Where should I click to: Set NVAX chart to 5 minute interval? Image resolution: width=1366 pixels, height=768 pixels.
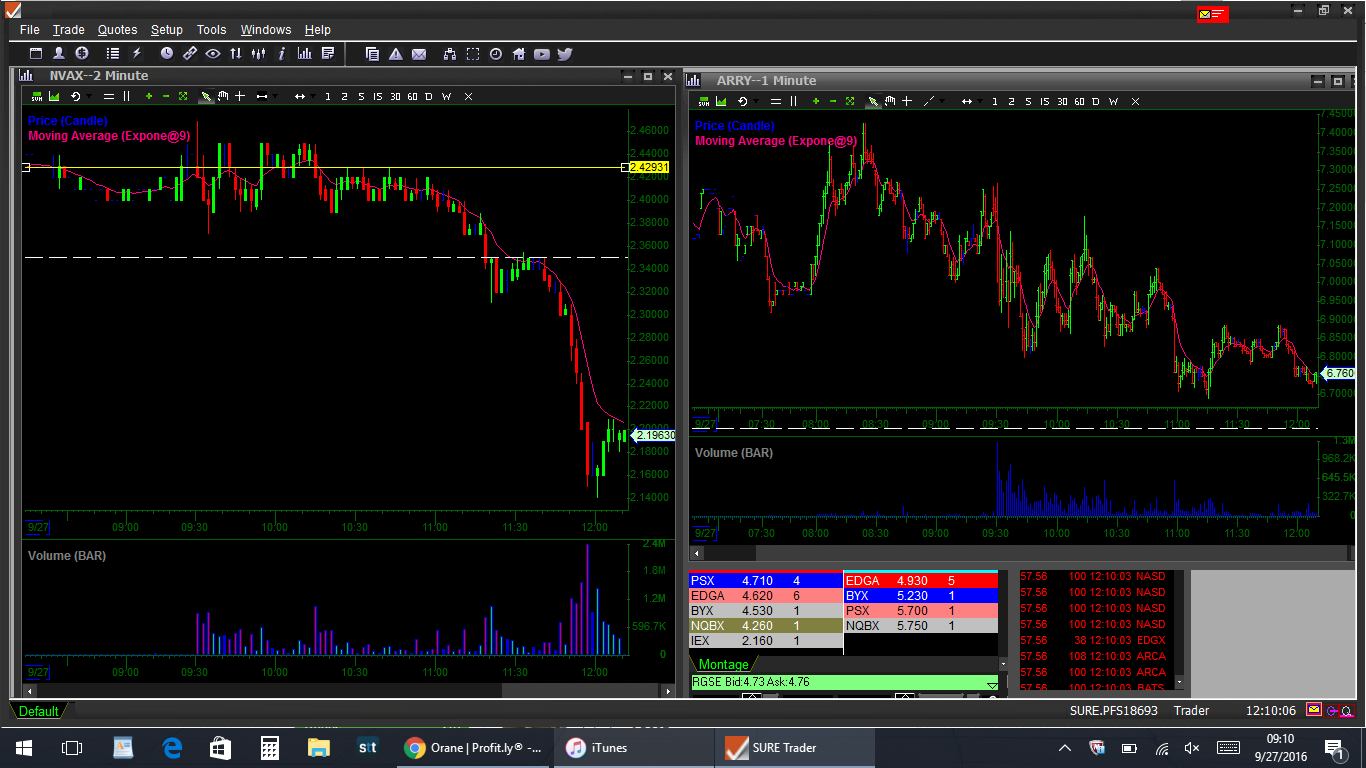(360, 97)
